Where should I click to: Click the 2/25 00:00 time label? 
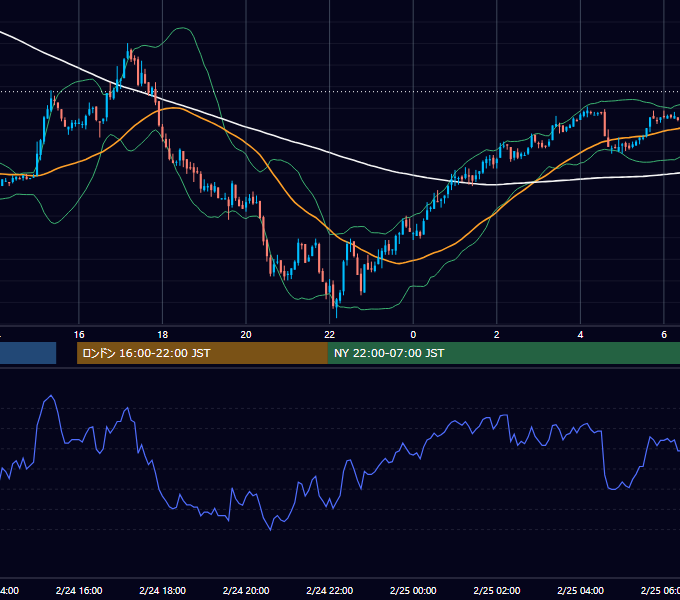(413, 590)
